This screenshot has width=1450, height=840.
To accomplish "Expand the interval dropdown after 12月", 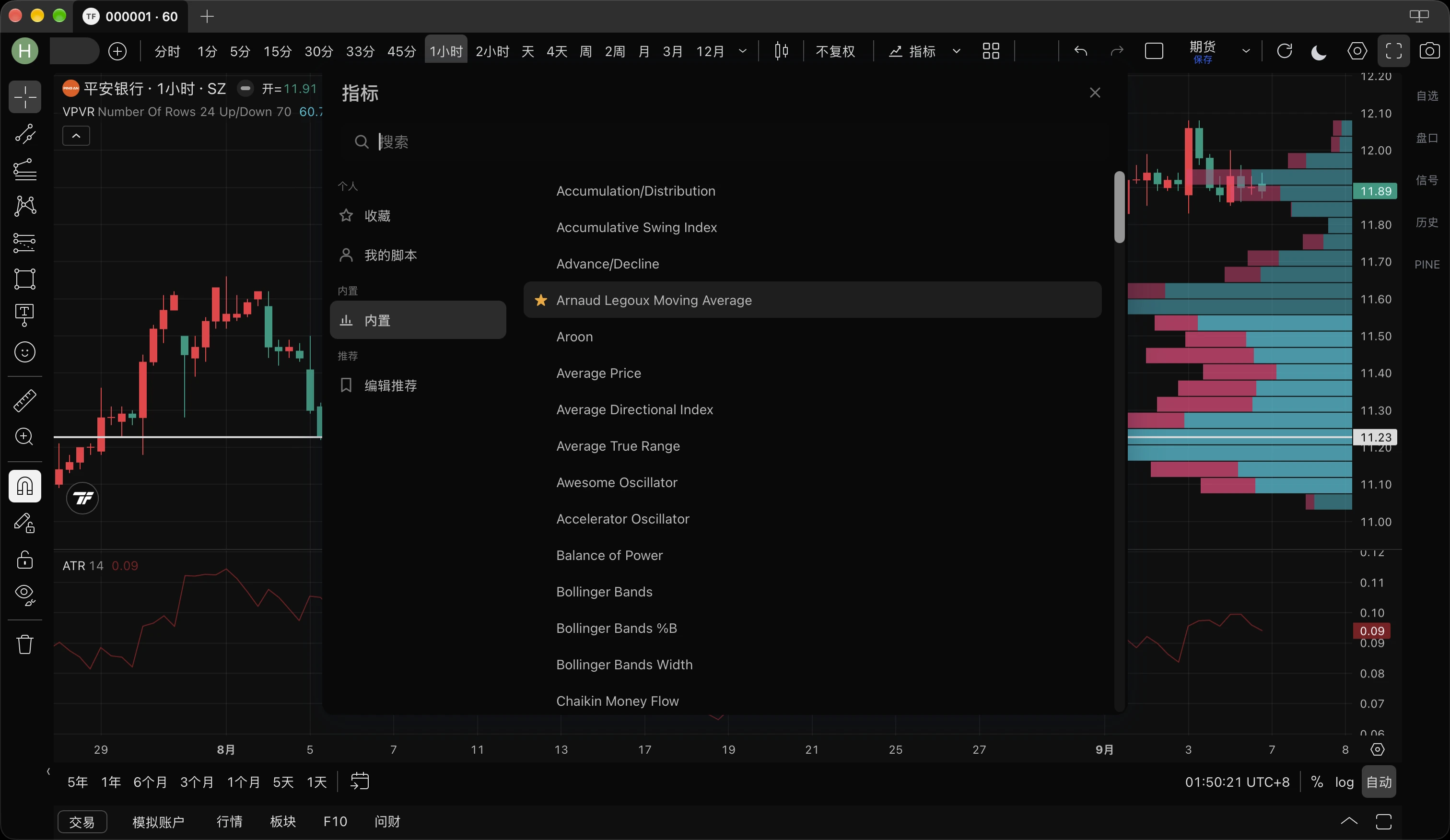I will point(742,51).
